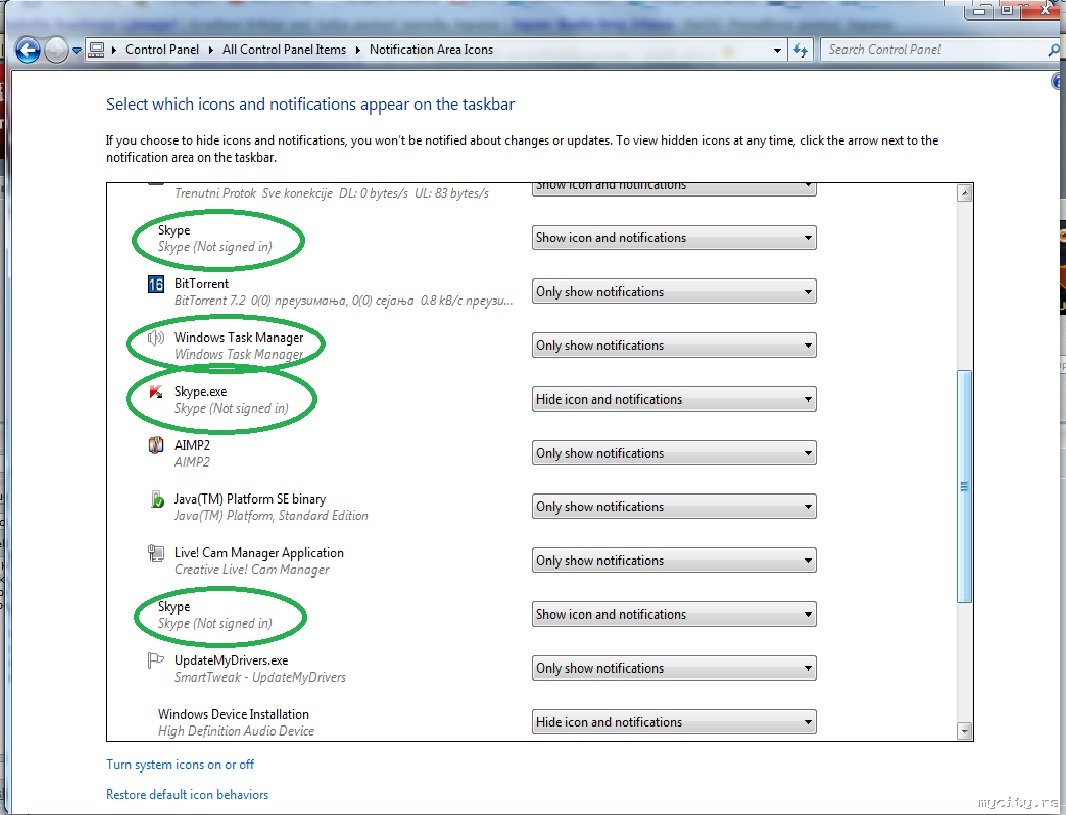The height and width of the screenshot is (815, 1066).
Task: Open behavior dropdown for BitTorrent
Action: 674,292
